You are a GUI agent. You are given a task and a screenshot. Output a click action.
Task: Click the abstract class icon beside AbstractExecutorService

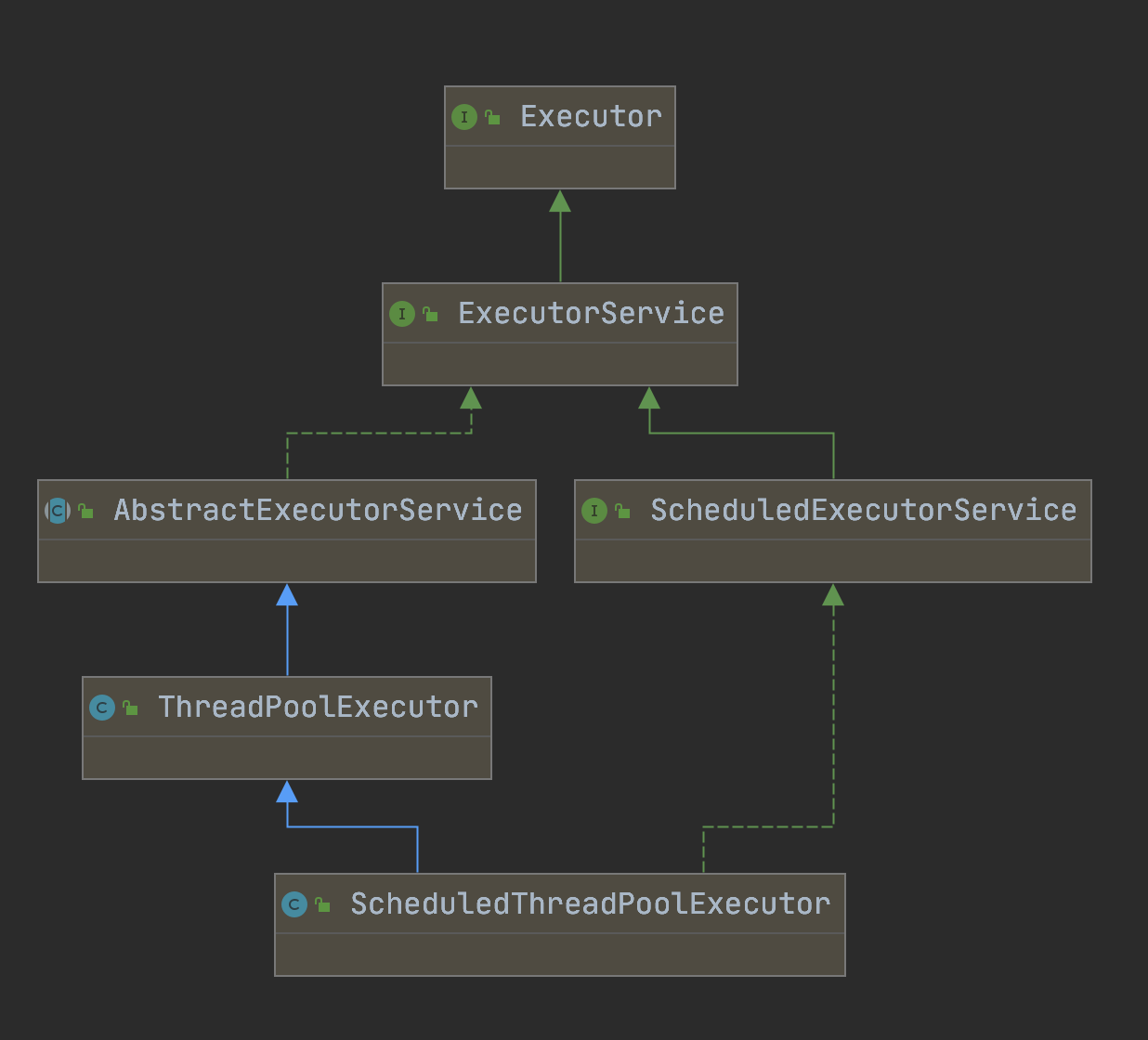58,511
